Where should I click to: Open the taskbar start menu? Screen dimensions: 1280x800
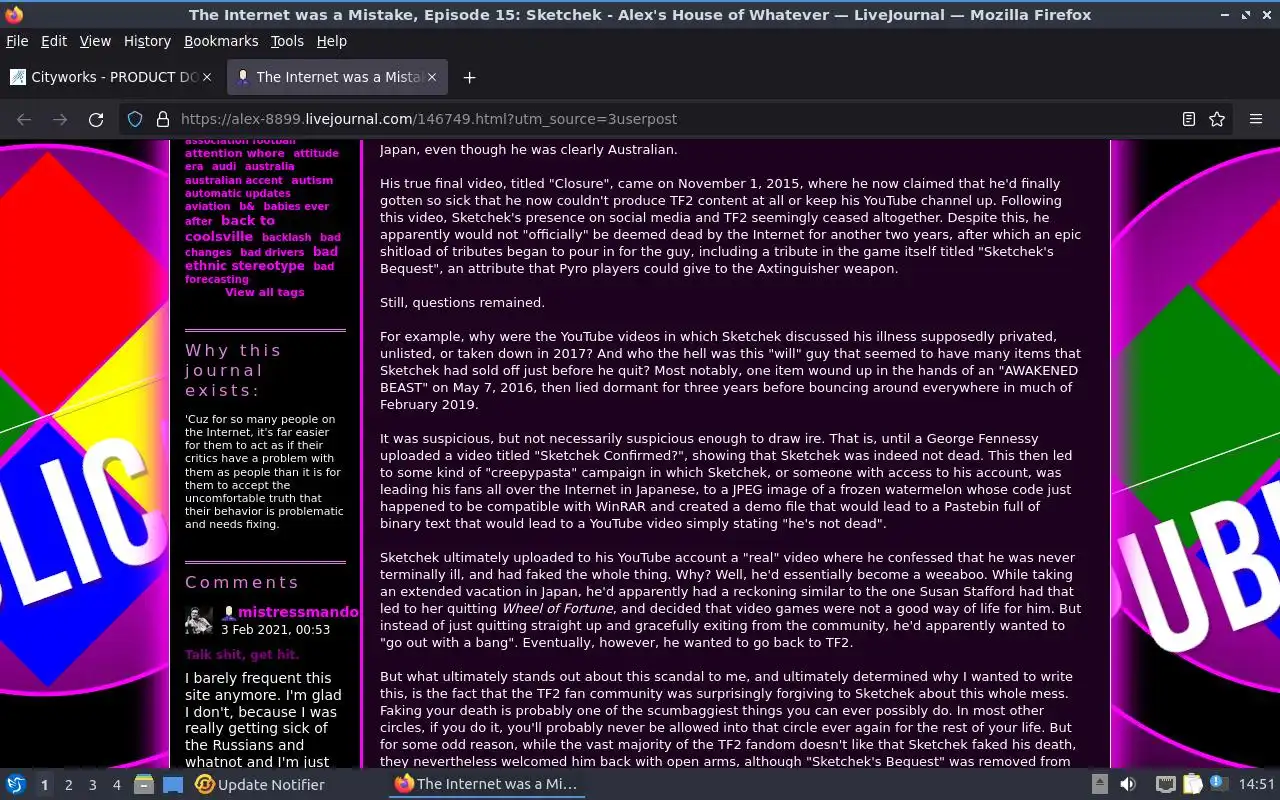pos(16,784)
